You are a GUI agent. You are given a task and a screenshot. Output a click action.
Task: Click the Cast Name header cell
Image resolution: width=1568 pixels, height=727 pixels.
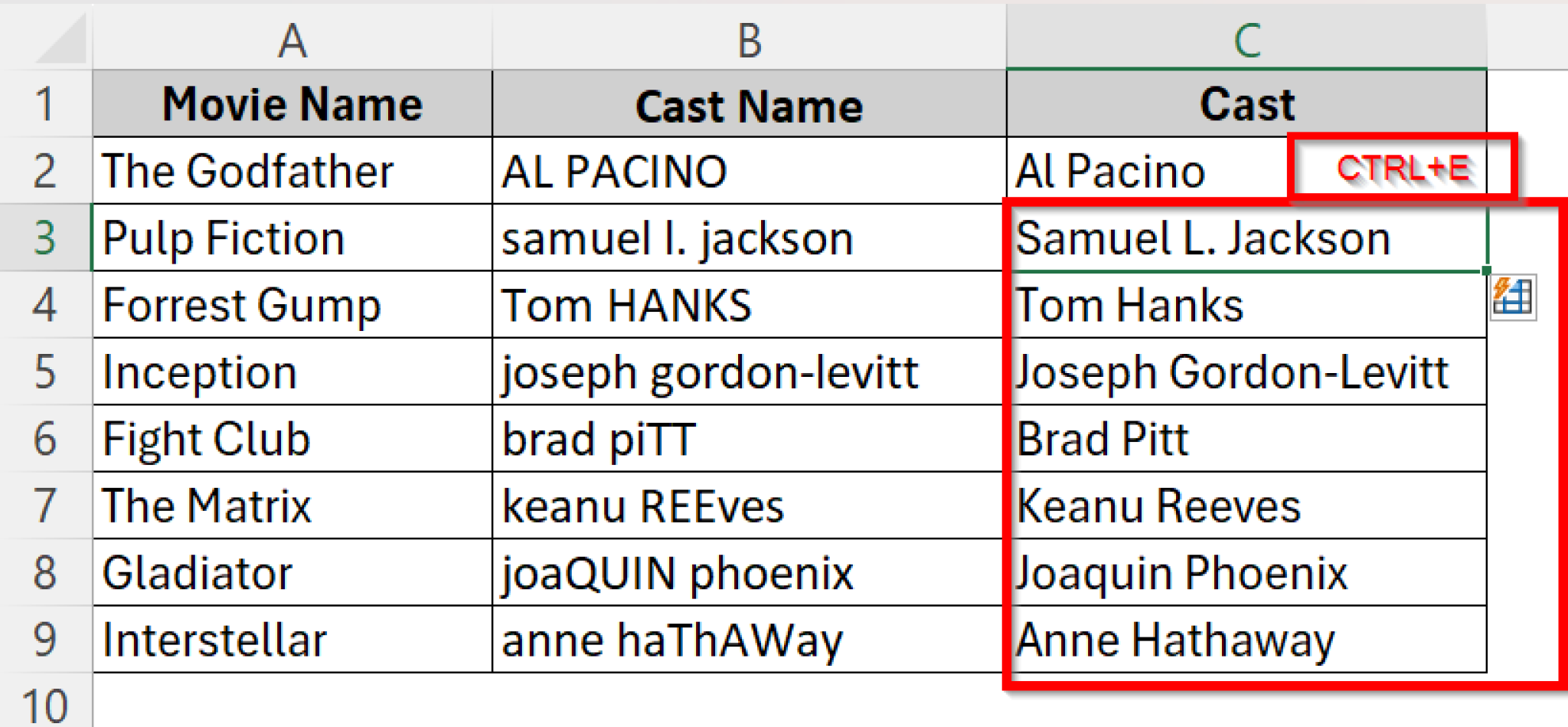[749, 106]
